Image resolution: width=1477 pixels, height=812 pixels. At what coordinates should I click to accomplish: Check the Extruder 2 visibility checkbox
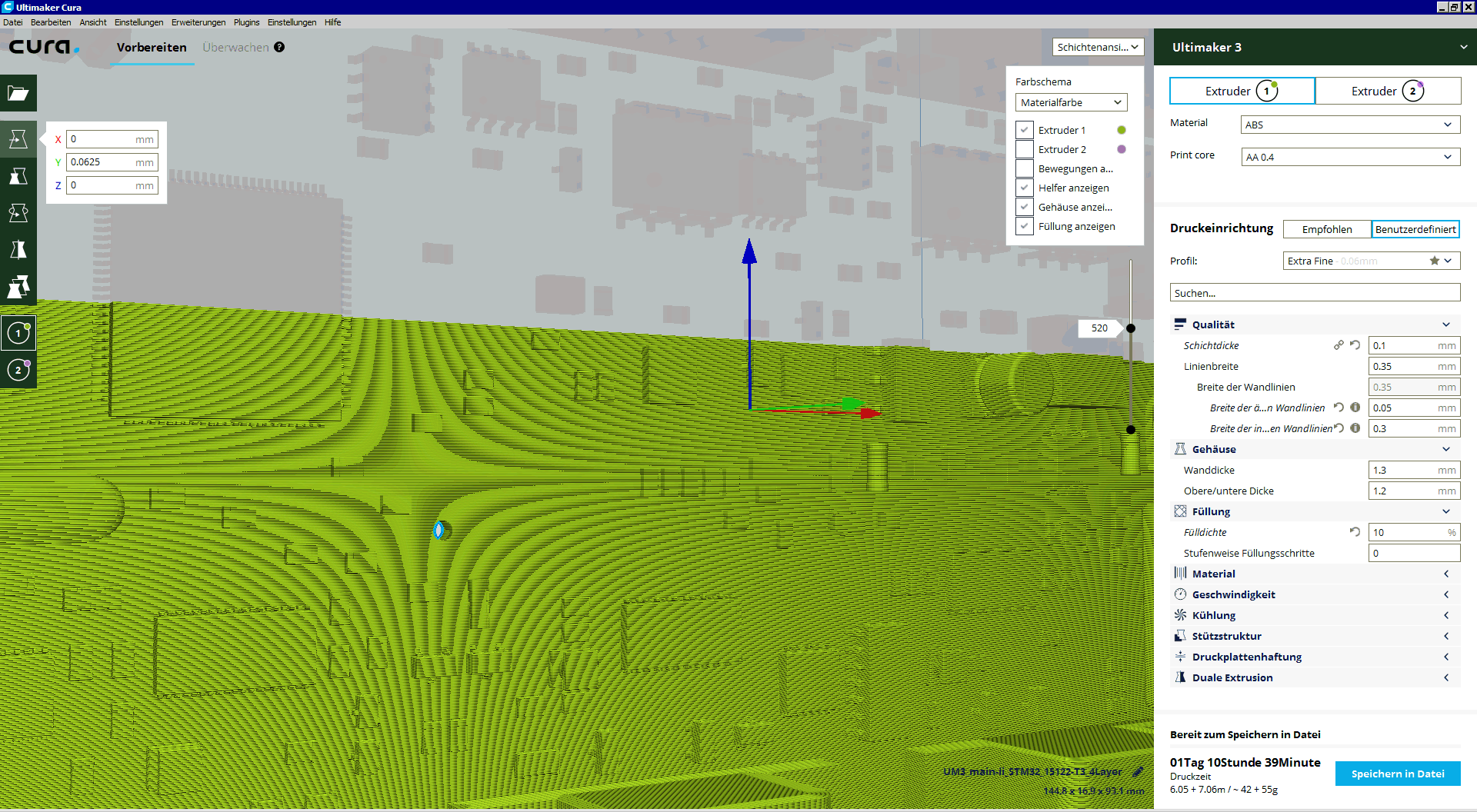[x=1025, y=149]
